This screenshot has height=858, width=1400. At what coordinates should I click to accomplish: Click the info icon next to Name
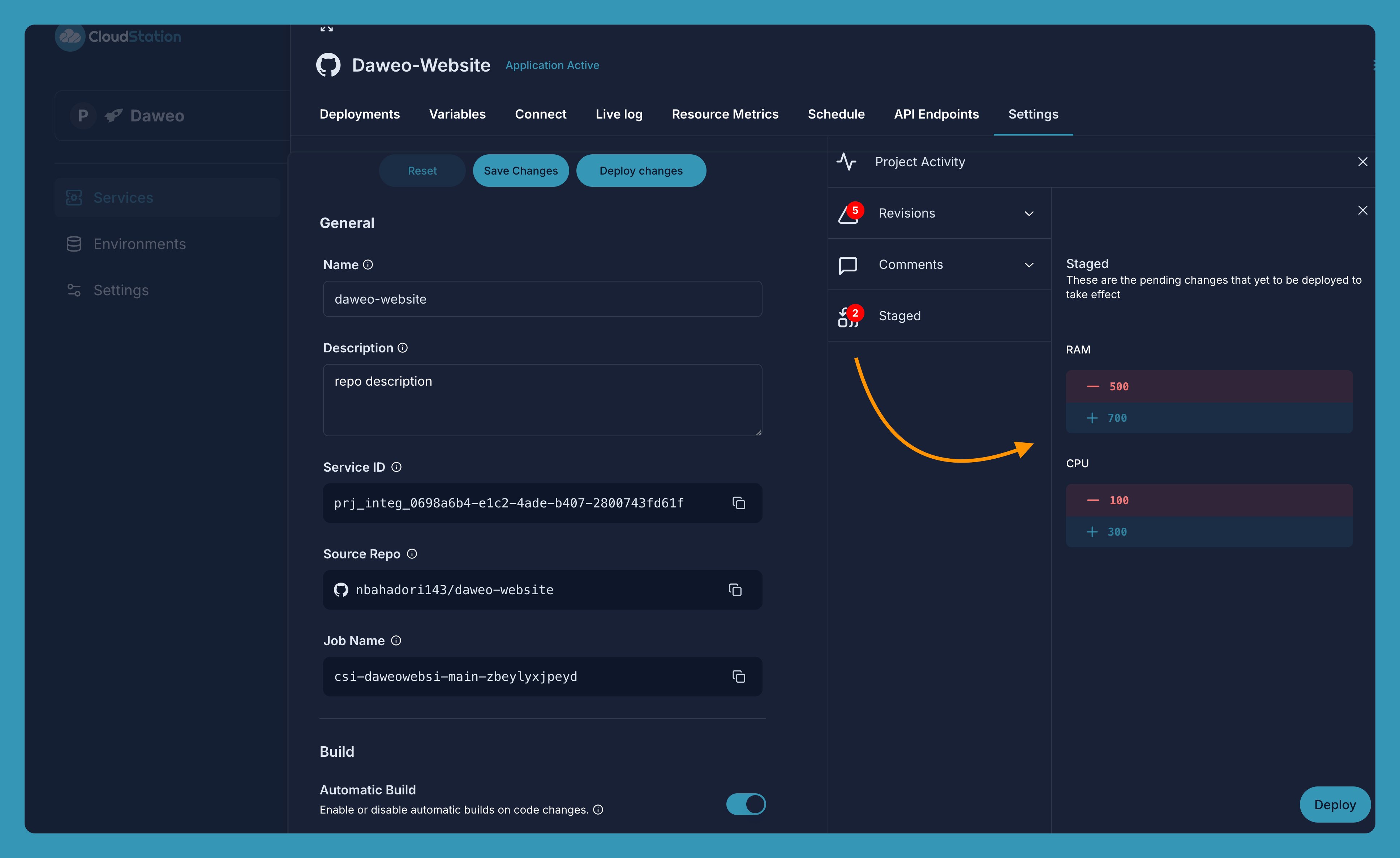tap(368, 265)
